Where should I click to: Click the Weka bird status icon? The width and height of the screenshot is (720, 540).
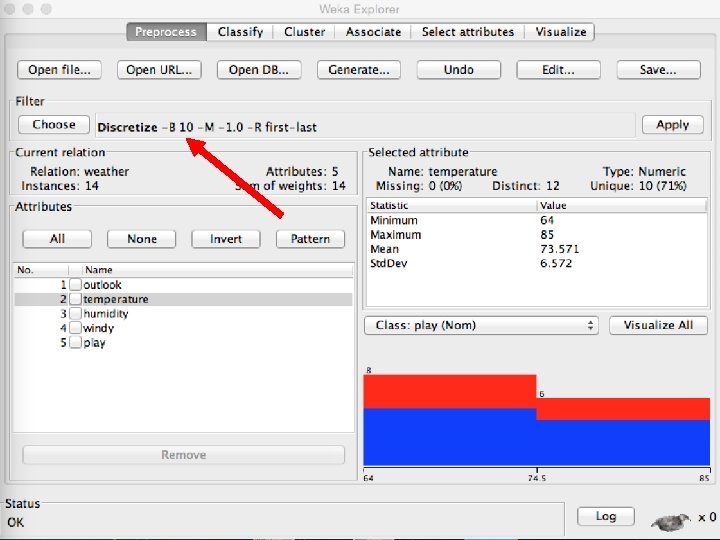coord(671,521)
